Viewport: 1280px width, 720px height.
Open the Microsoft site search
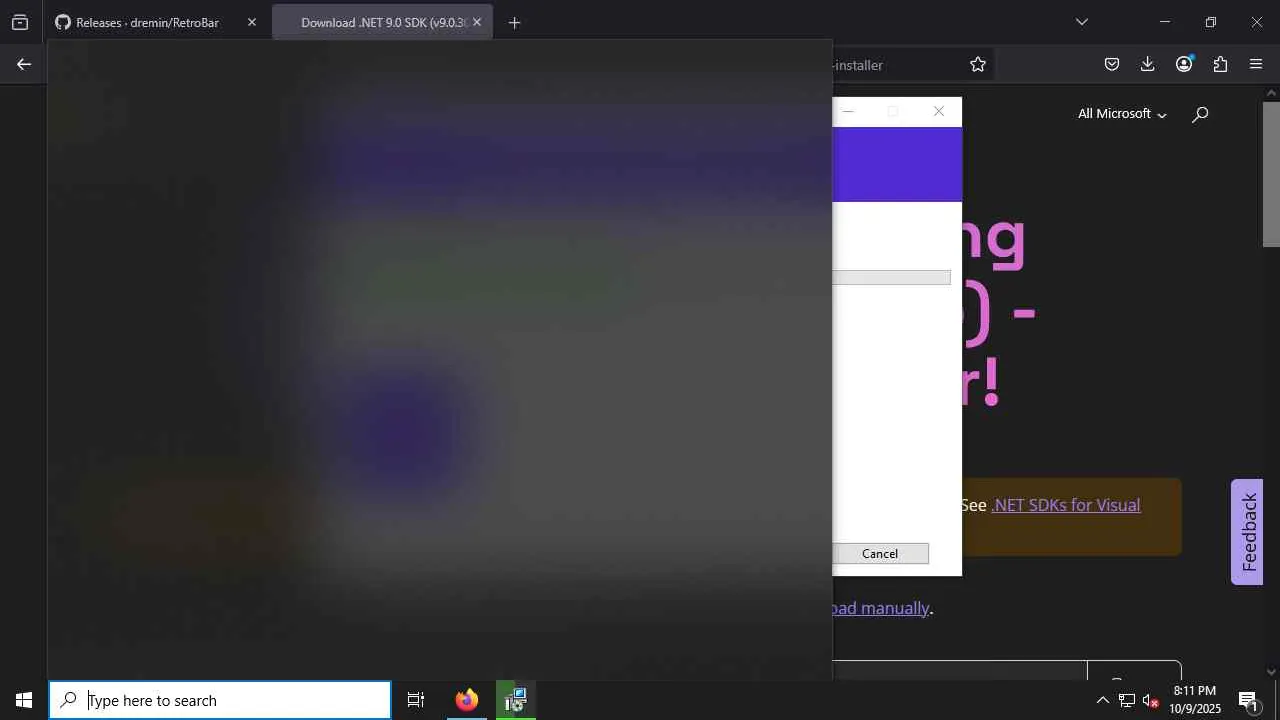[x=1200, y=114]
